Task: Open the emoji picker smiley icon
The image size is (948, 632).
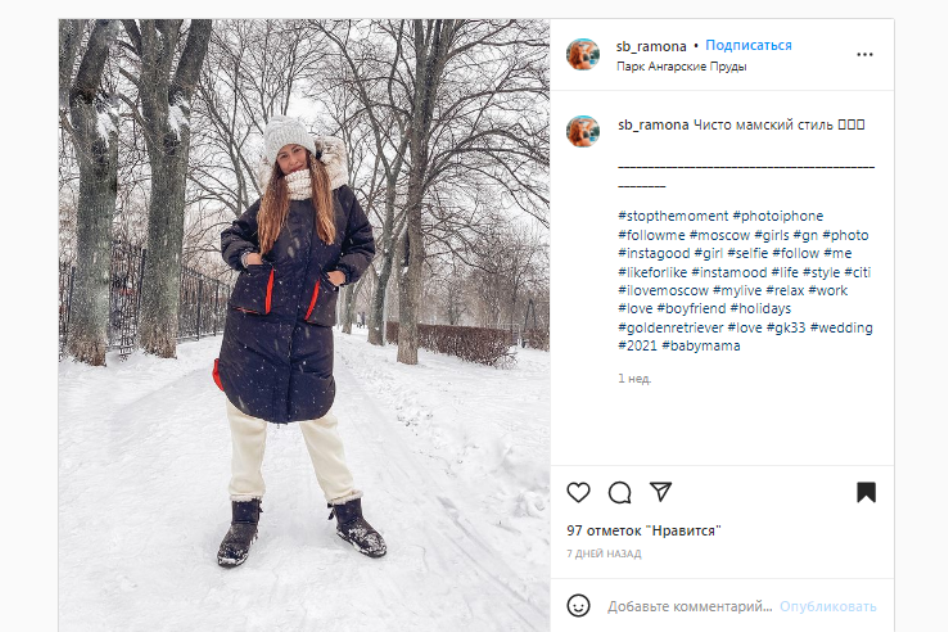Action: click(578, 605)
